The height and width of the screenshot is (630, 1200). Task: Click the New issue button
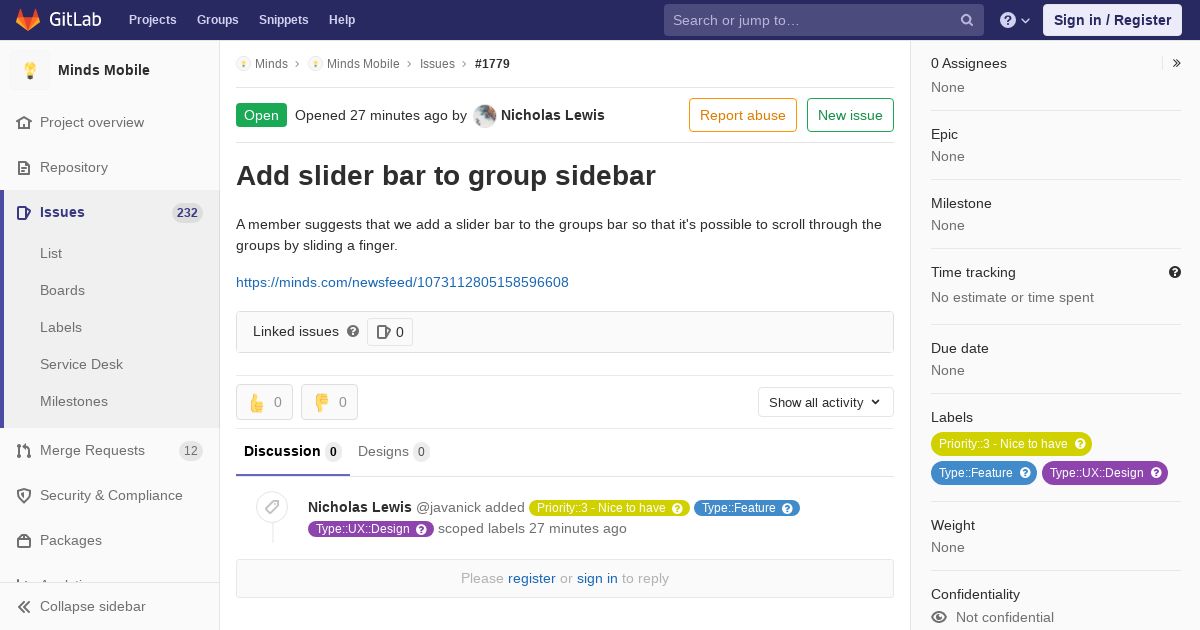(850, 115)
